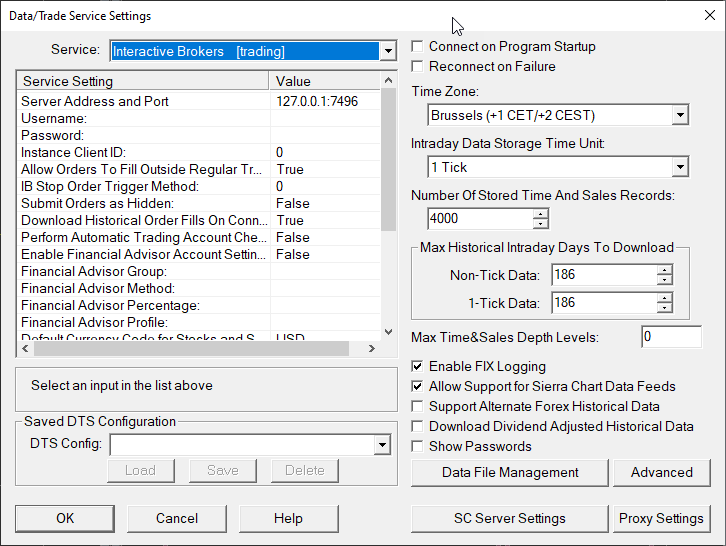Open Data File Management
The image size is (726, 546).
[510, 472]
